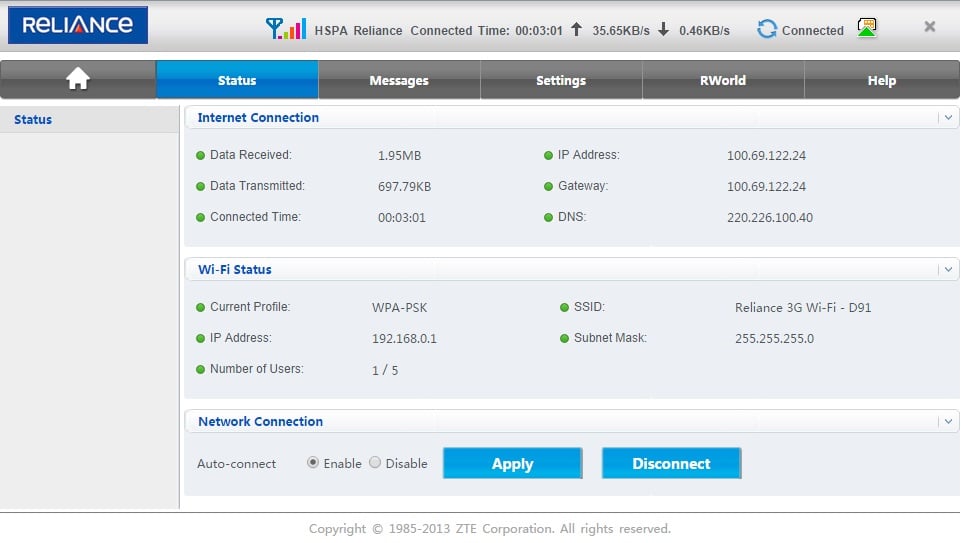
Task: Click the SSID value Reliance 3G Wi-Fi - D91
Action: click(803, 308)
